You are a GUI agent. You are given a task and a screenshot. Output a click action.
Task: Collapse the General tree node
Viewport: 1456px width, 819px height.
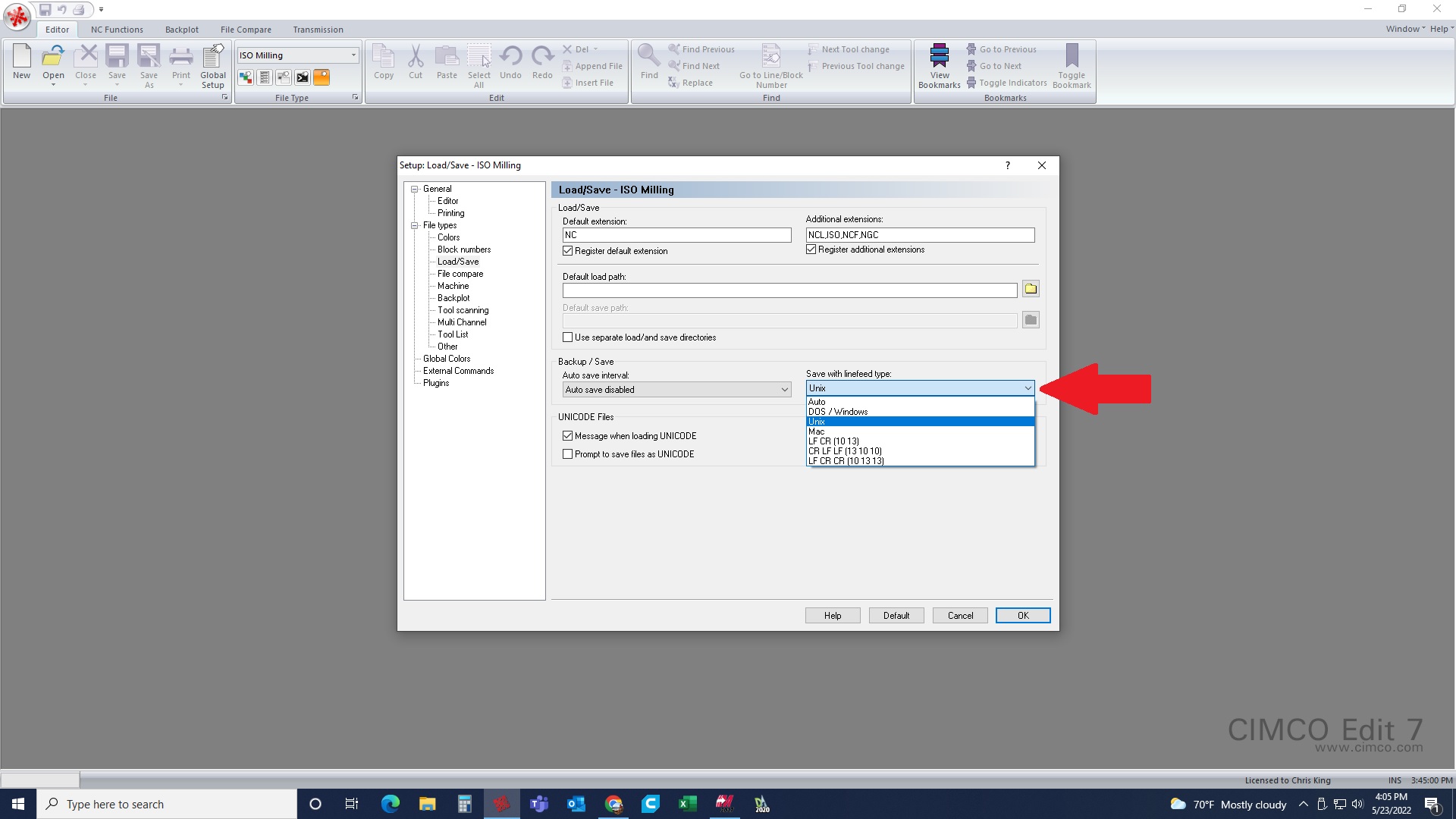click(415, 189)
